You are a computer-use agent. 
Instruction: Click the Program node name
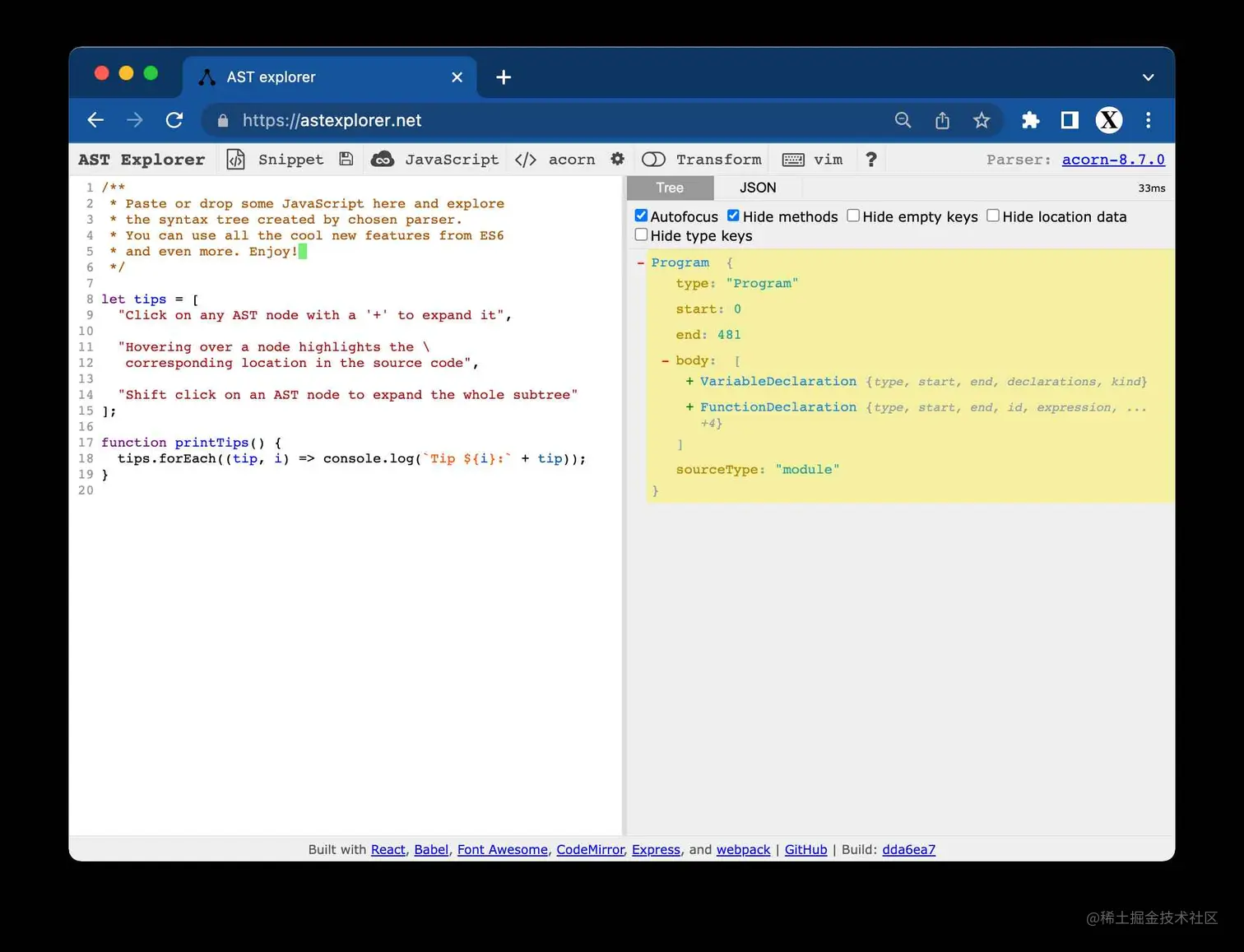coord(680,262)
